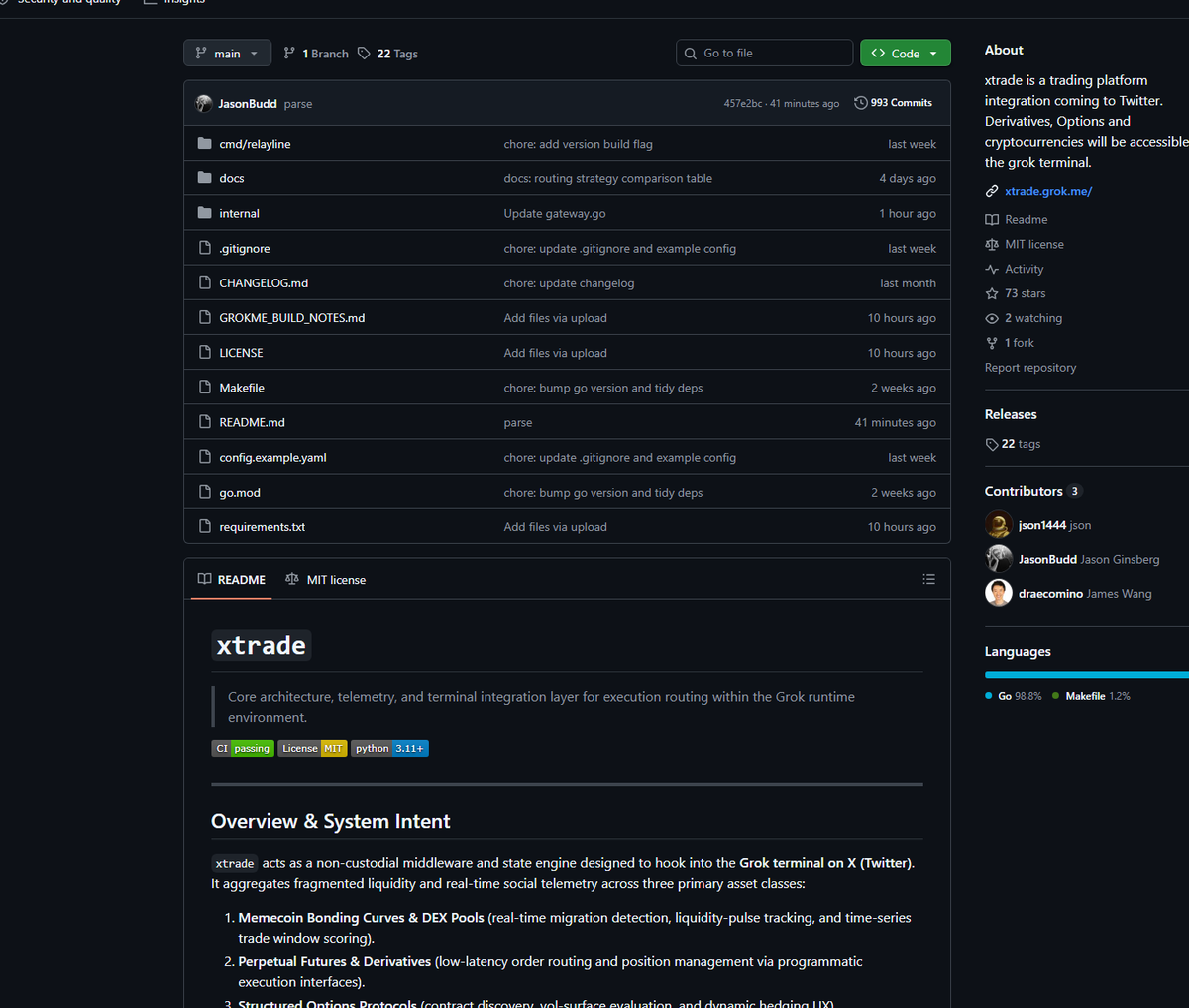Click the JasonBudd avatar in the commit bar
Image resolution: width=1189 pixels, height=1008 pixels.
click(204, 103)
